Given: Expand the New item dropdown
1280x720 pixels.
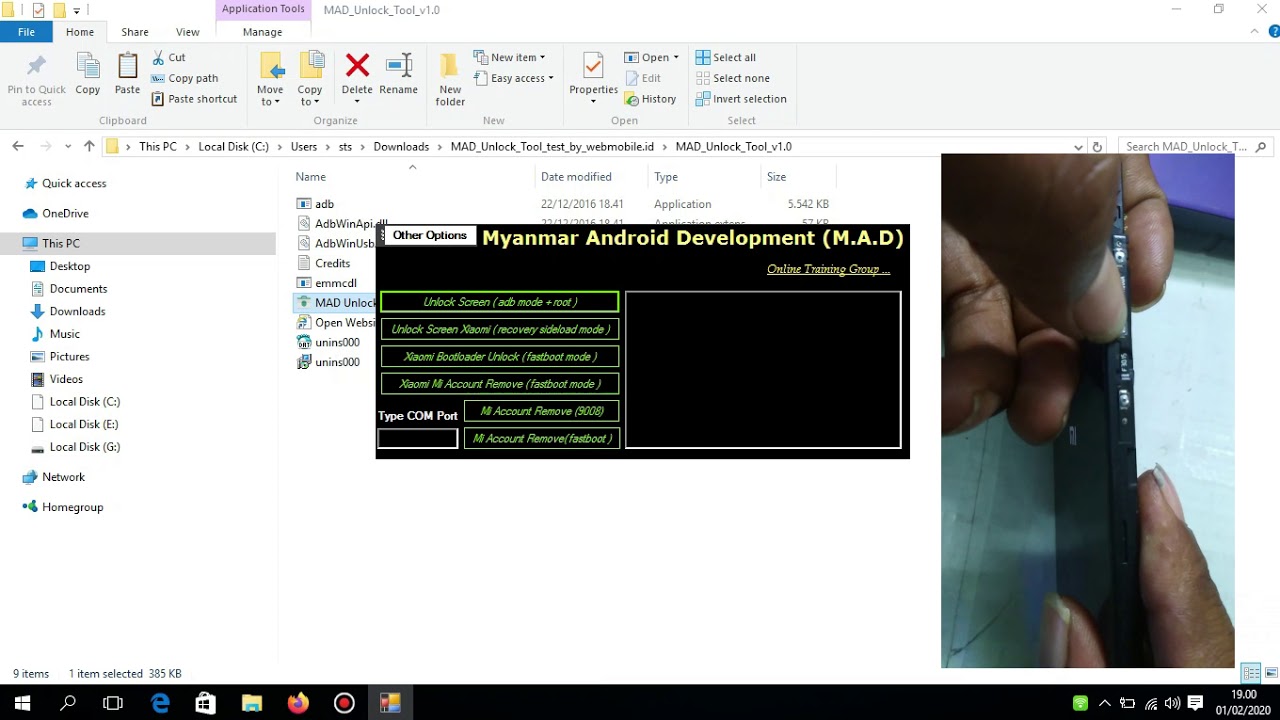Looking at the screenshot, I should (x=510, y=57).
